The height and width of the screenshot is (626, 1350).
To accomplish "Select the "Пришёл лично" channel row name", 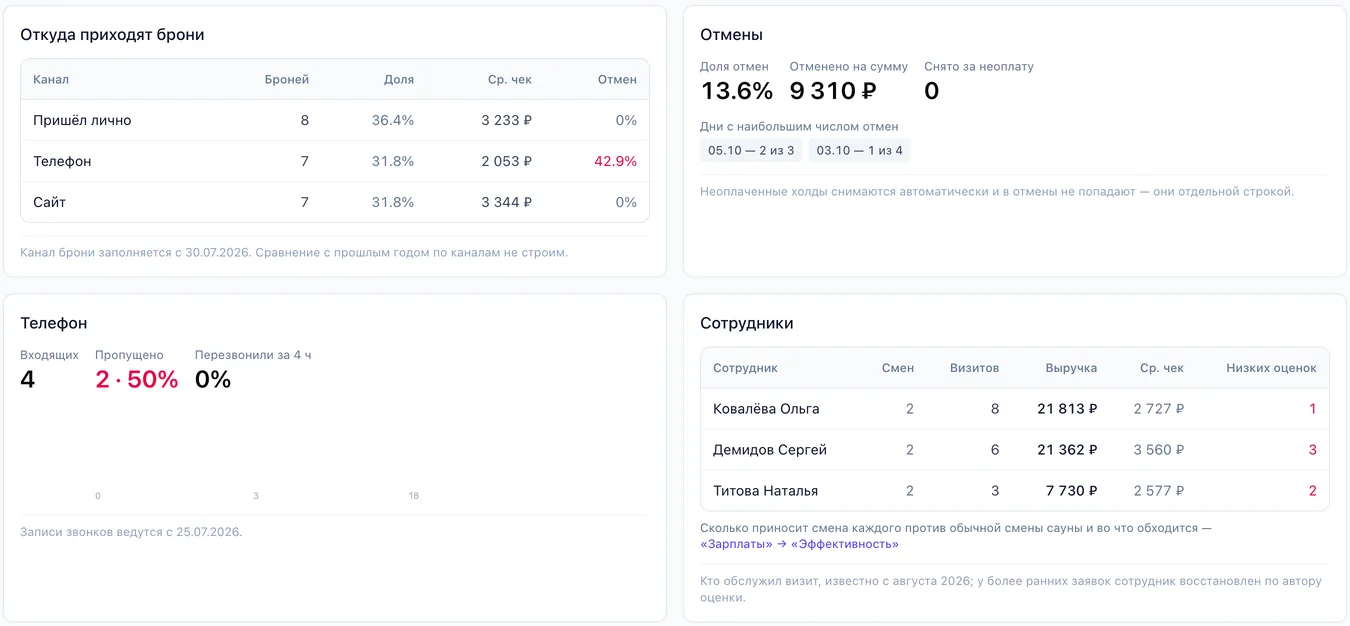I will tap(82, 120).
